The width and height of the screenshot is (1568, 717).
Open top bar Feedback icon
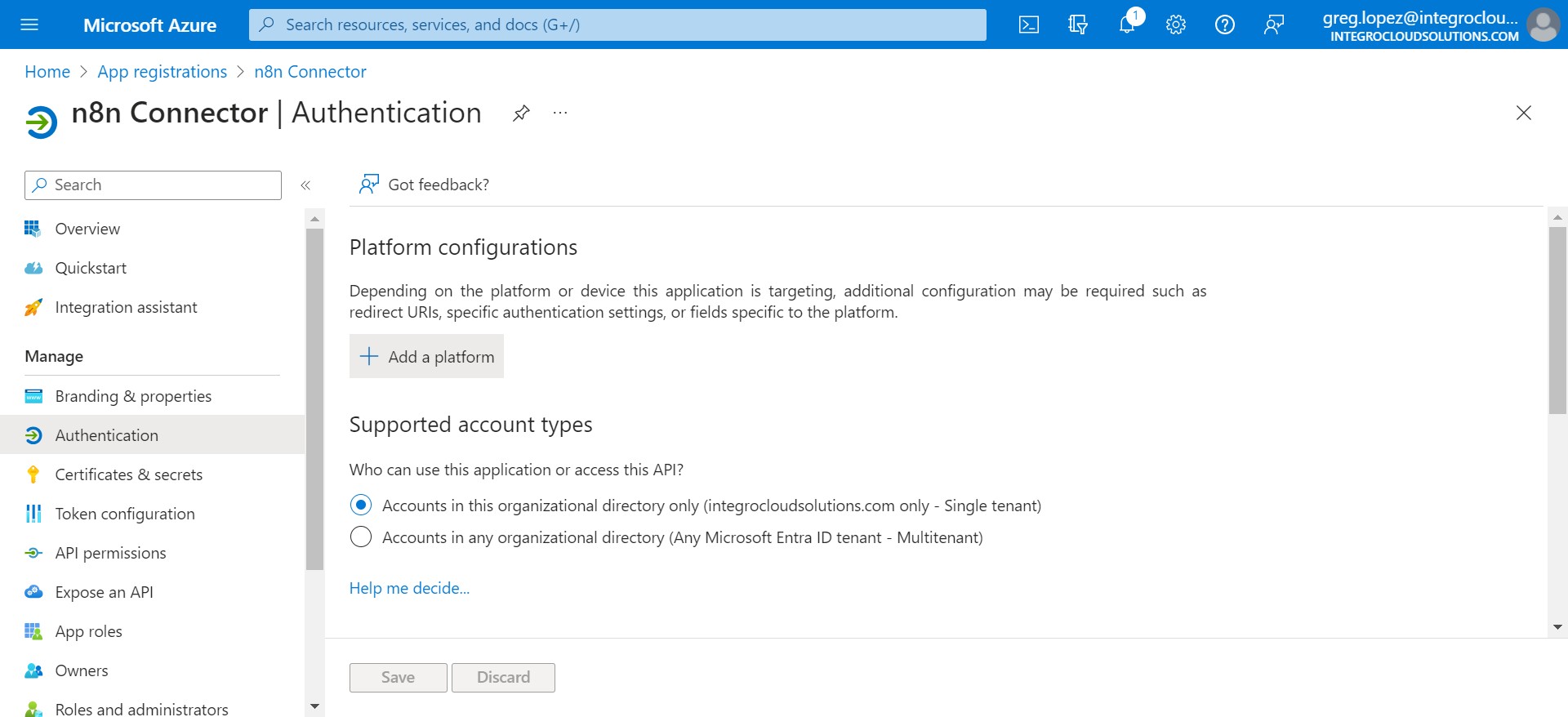tap(1274, 24)
